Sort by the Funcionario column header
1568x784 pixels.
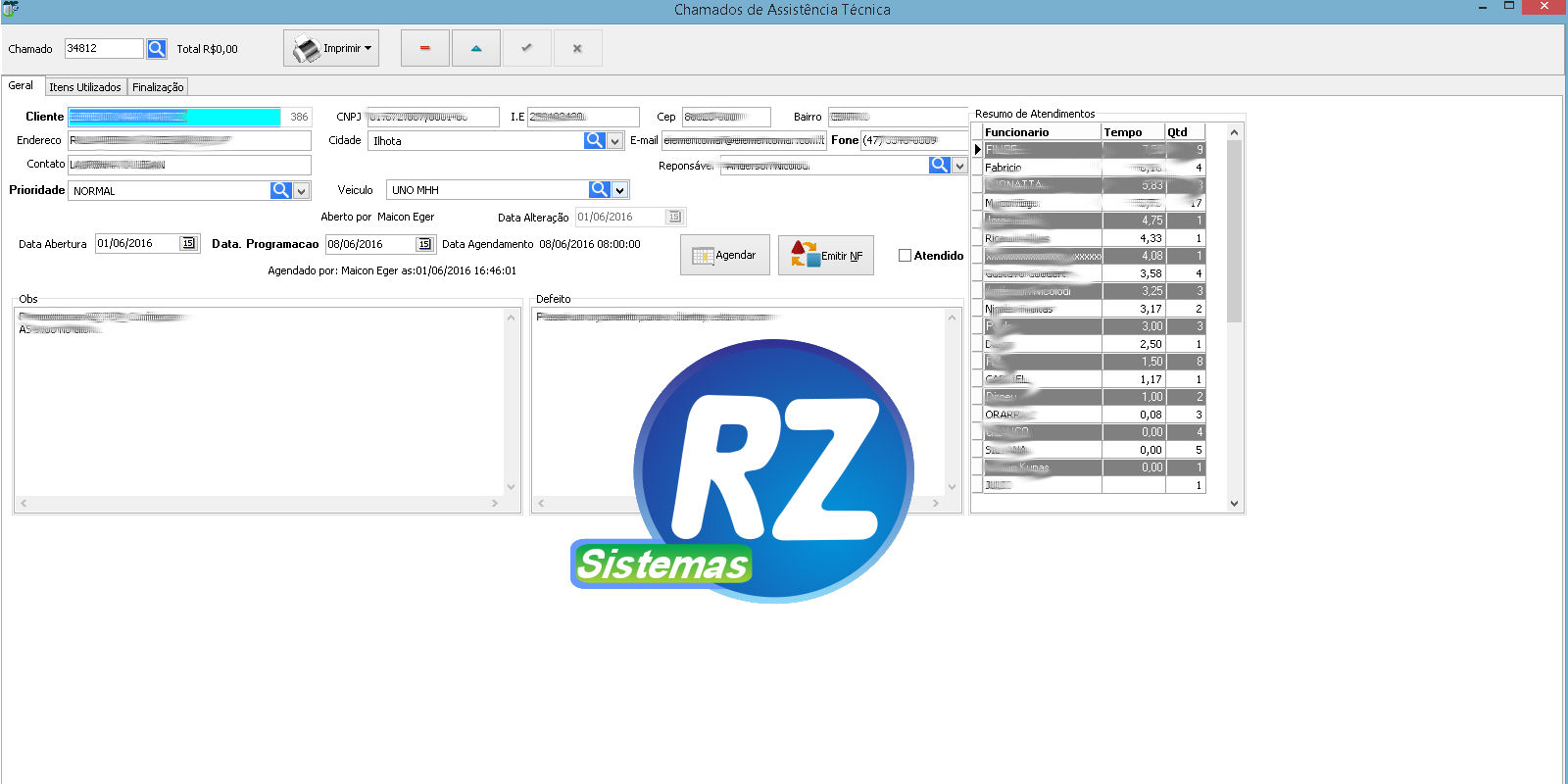pyautogui.click(x=1042, y=132)
